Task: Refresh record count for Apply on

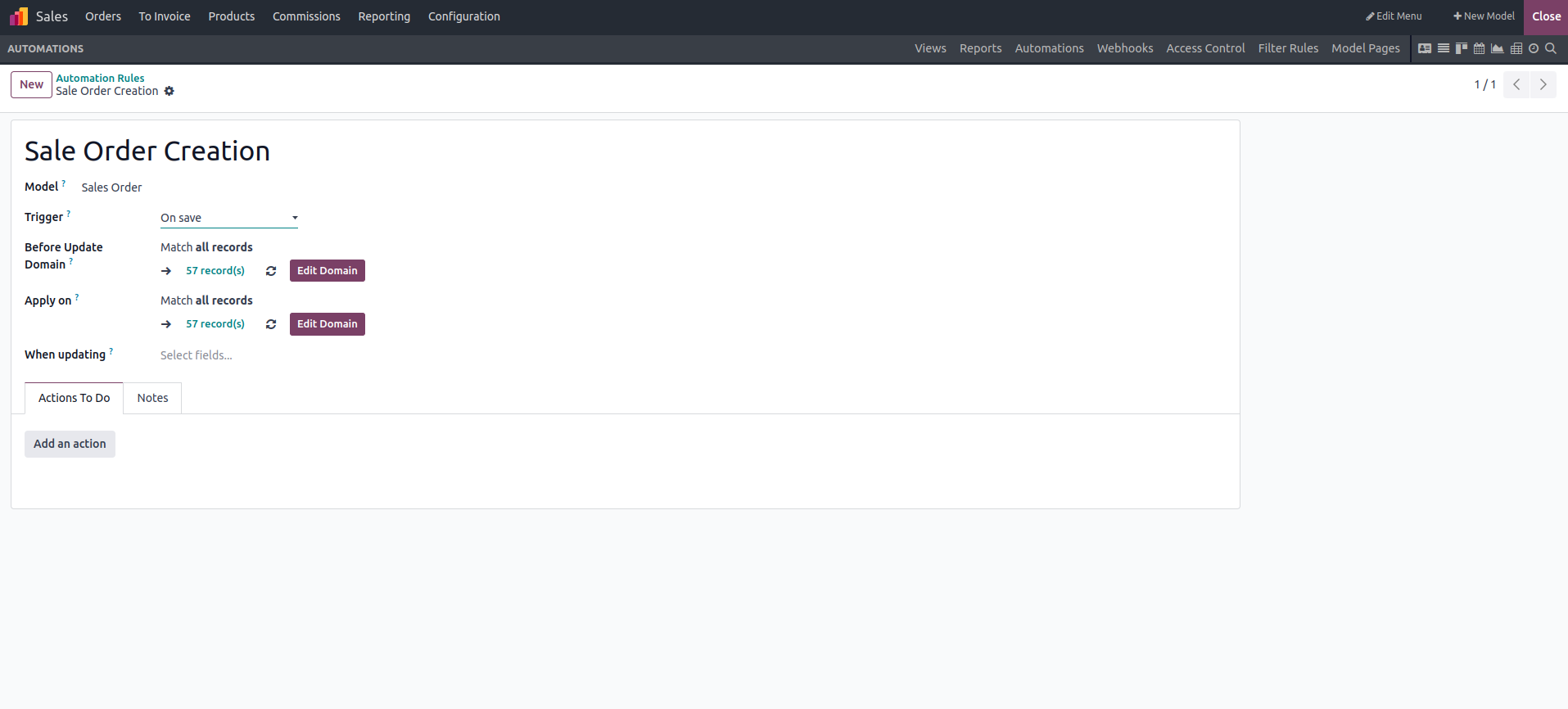Action: (271, 324)
